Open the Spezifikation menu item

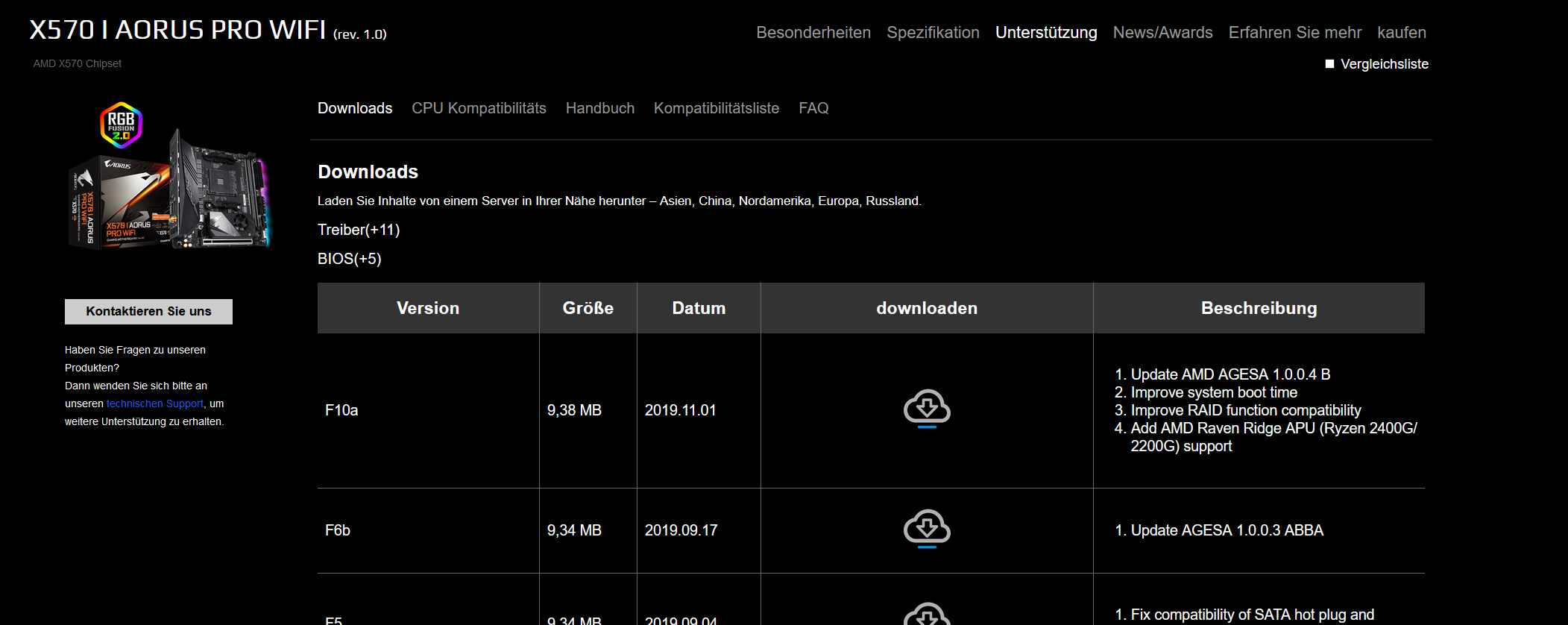pyautogui.click(x=933, y=33)
